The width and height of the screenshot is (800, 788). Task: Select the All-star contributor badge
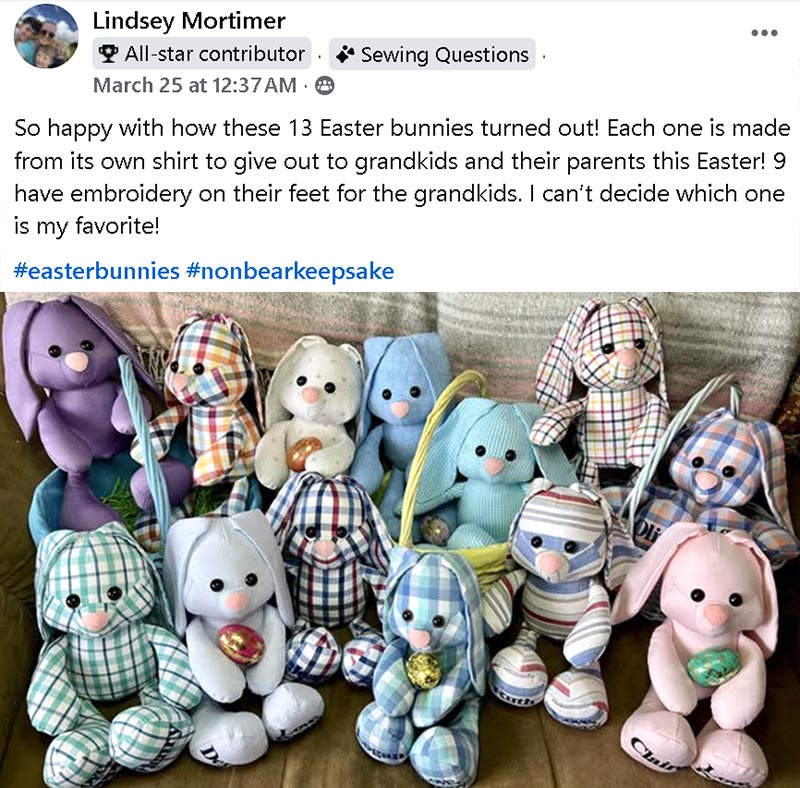tap(202, 54)
